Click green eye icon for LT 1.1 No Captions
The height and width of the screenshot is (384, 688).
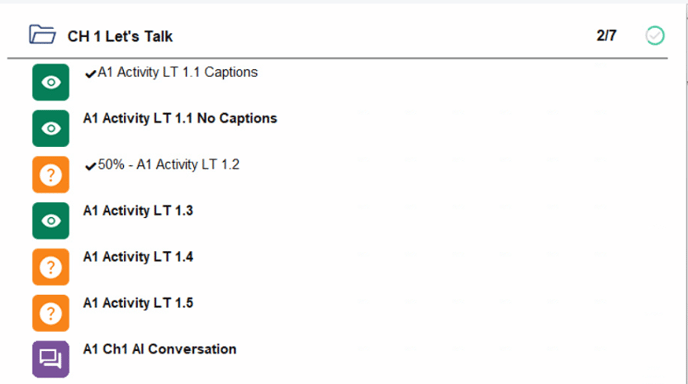(x=50, y=128)
